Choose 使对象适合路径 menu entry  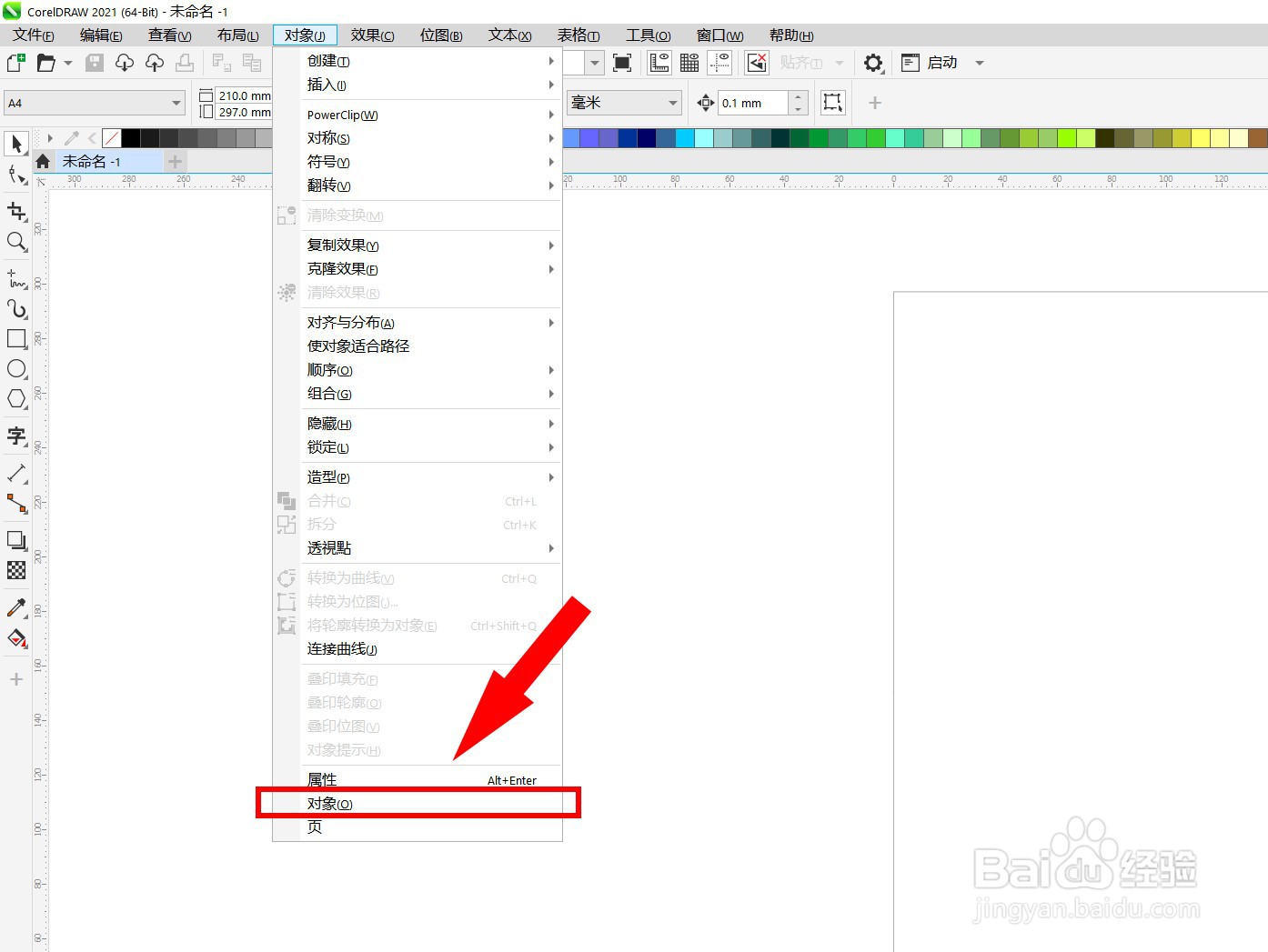(x=418, y=346)
